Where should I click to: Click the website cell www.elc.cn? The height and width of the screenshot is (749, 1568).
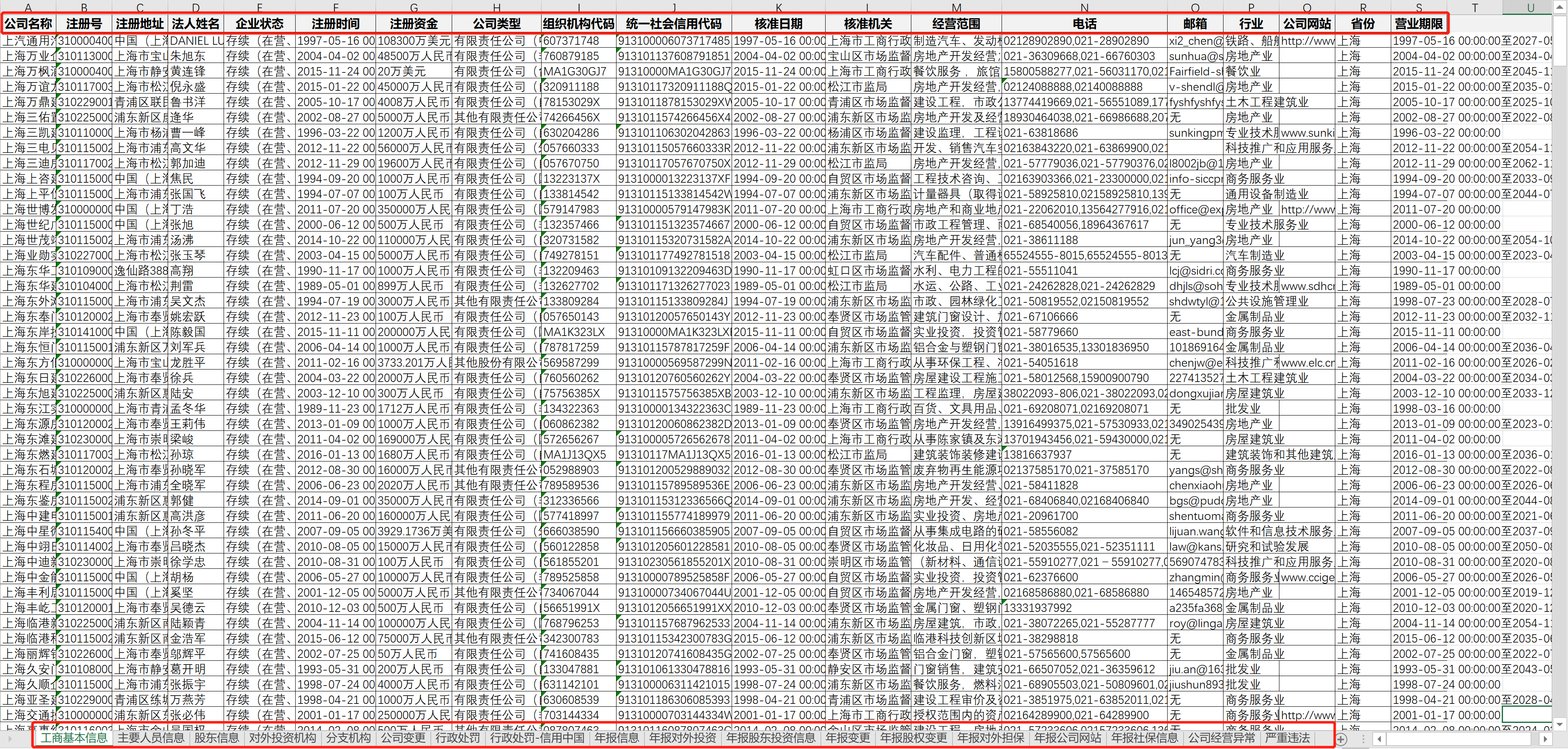pyautogui.click(x=1307, y=362)
